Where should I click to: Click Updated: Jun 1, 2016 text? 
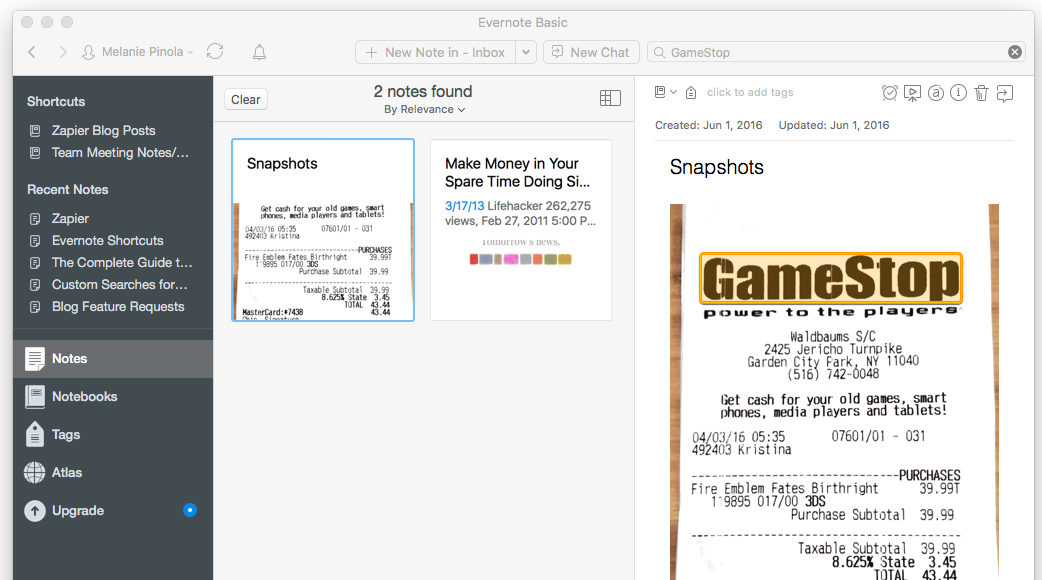pos(834,125)
